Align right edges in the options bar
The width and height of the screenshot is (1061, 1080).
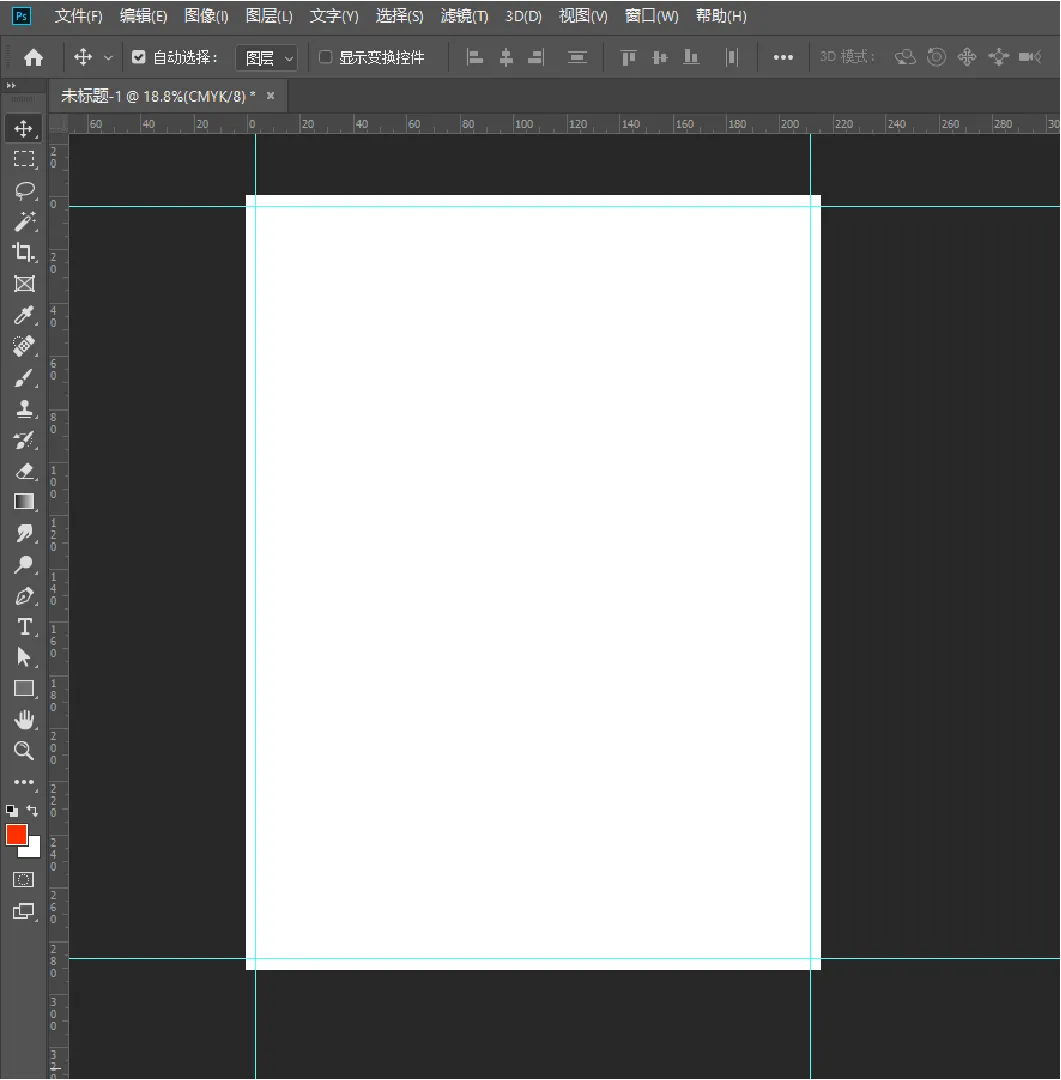click(x=536, y=57)
